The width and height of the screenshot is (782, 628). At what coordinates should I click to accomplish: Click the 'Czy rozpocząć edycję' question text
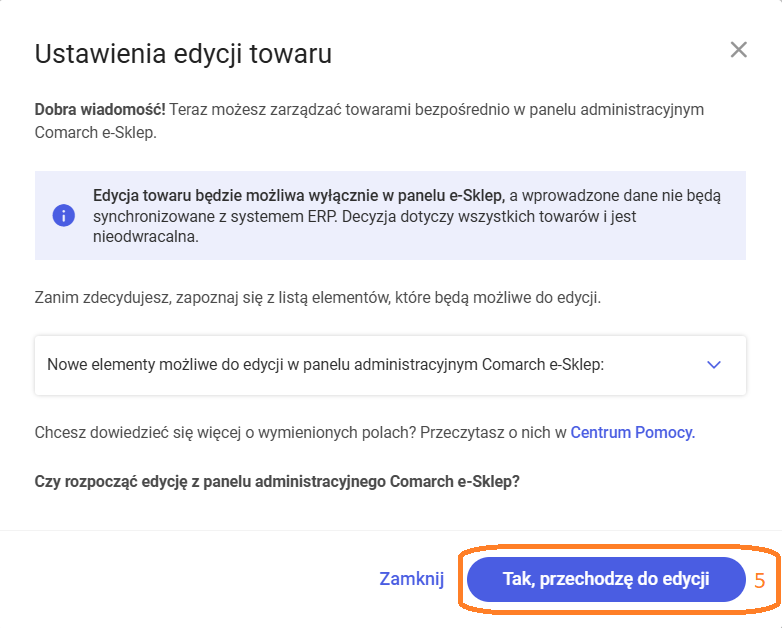[277, 482]
